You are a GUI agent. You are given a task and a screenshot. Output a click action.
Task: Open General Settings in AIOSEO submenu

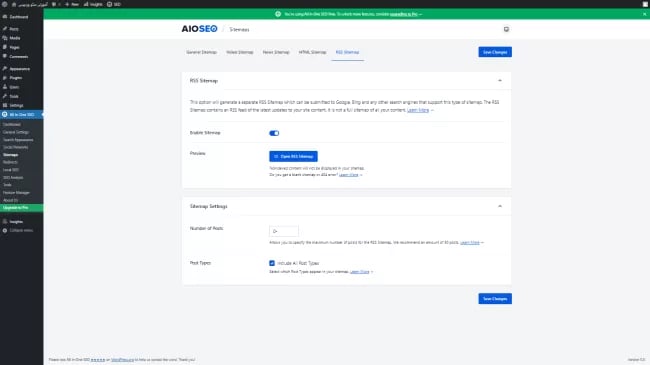point(16,132)
